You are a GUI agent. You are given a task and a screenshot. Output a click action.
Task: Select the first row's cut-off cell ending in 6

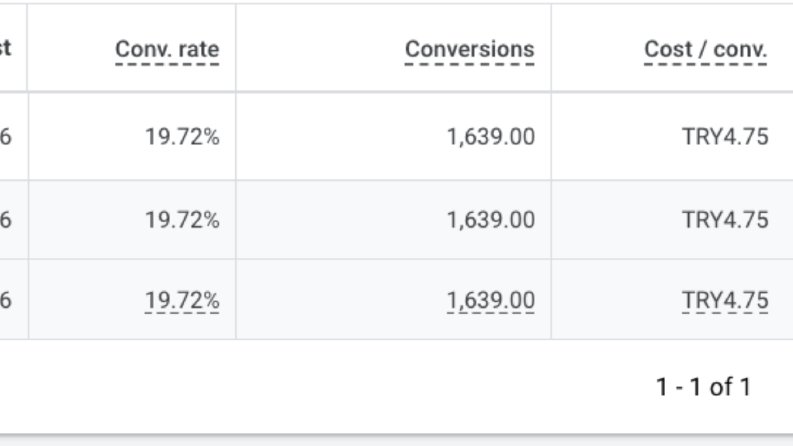6,137
